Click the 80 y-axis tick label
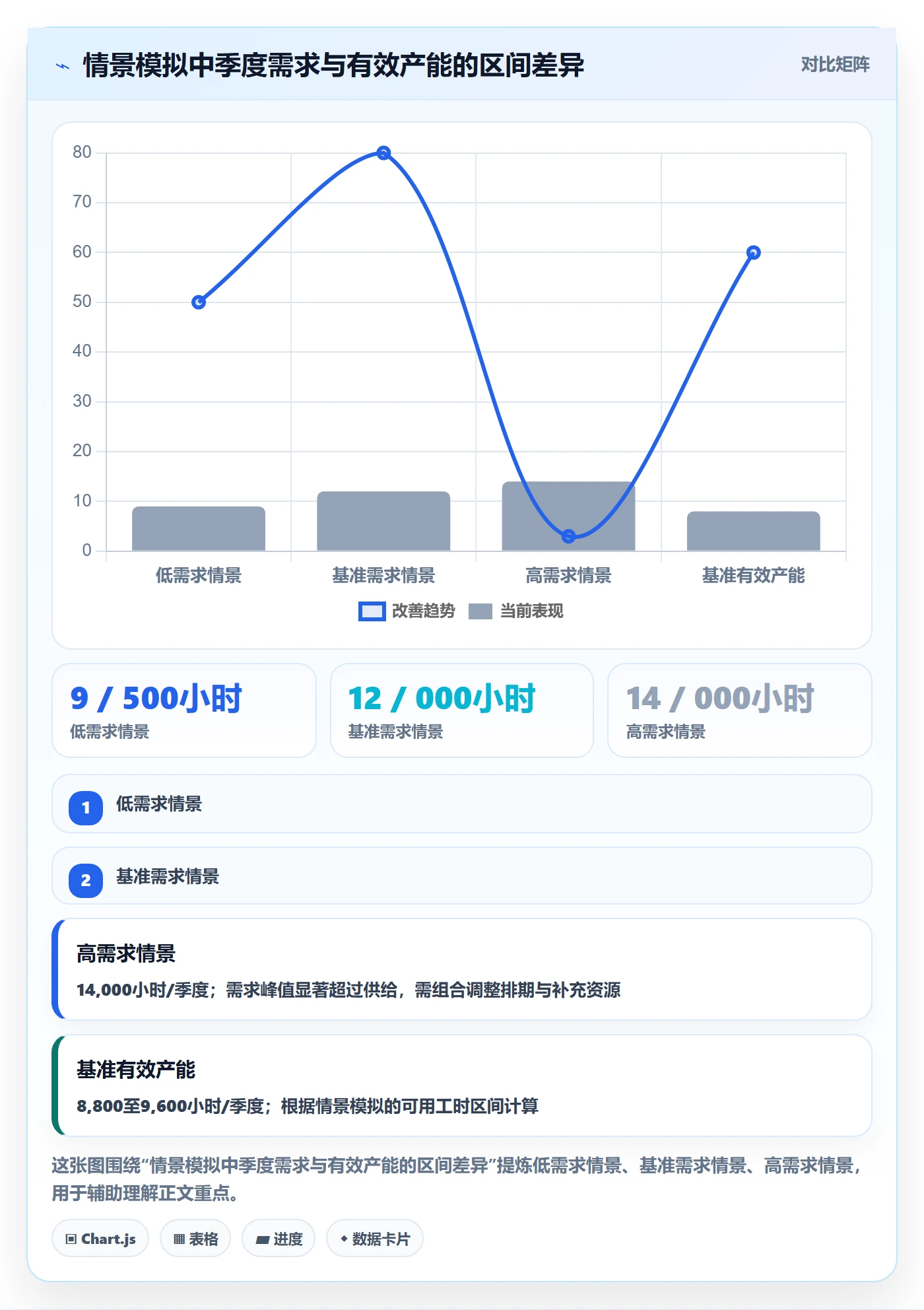Viewport: 924px width, 1310px height. pos(82,153)
